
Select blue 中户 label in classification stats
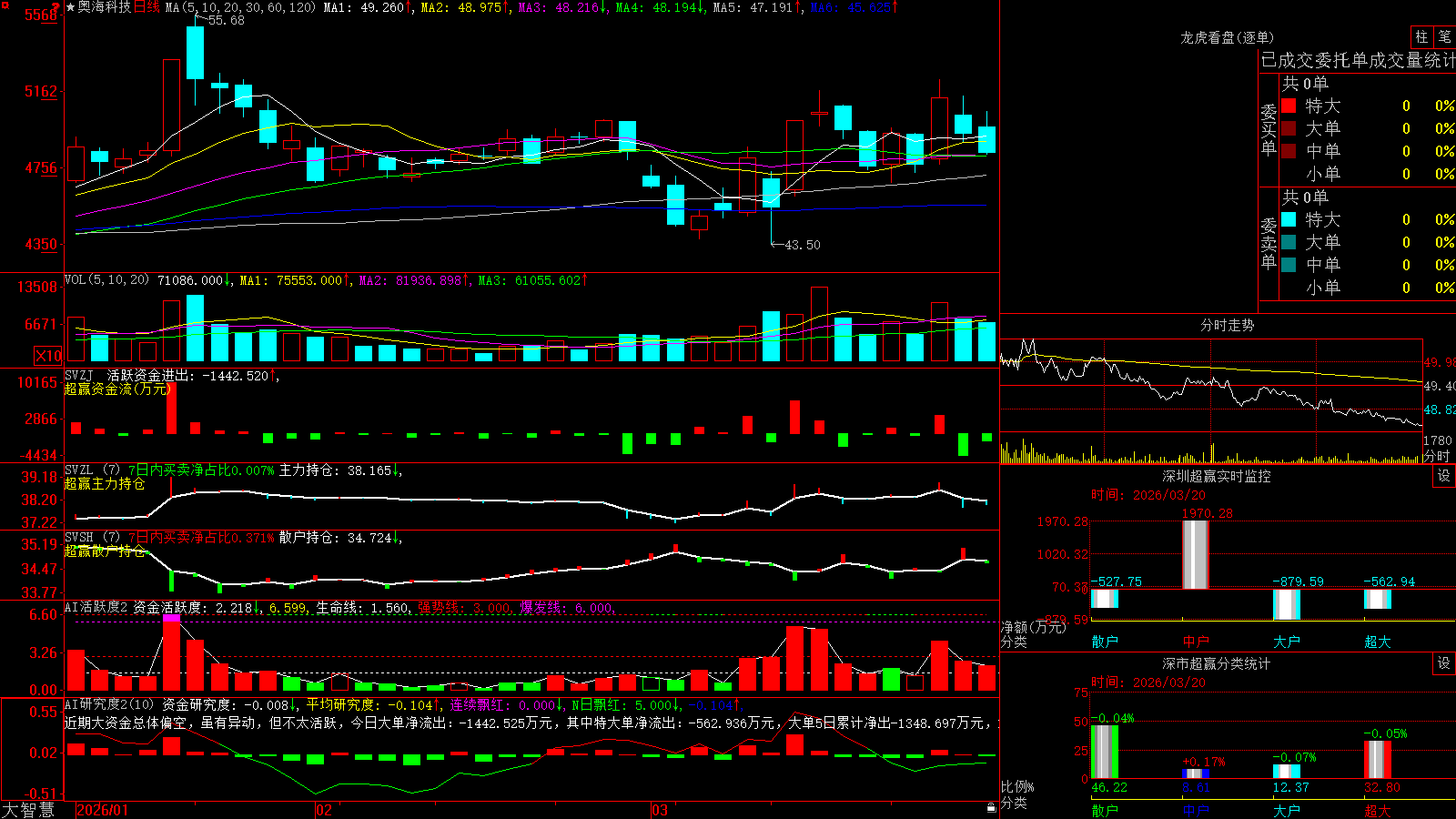(x=1196, y=810)
